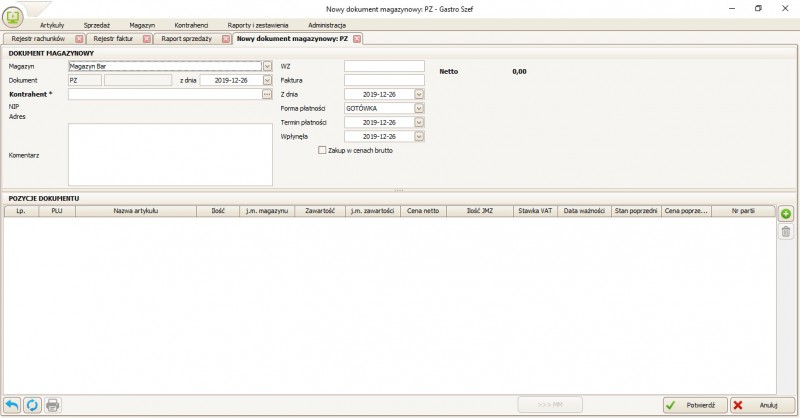Close the Rejestr rachunków tab

coord(72,39)
